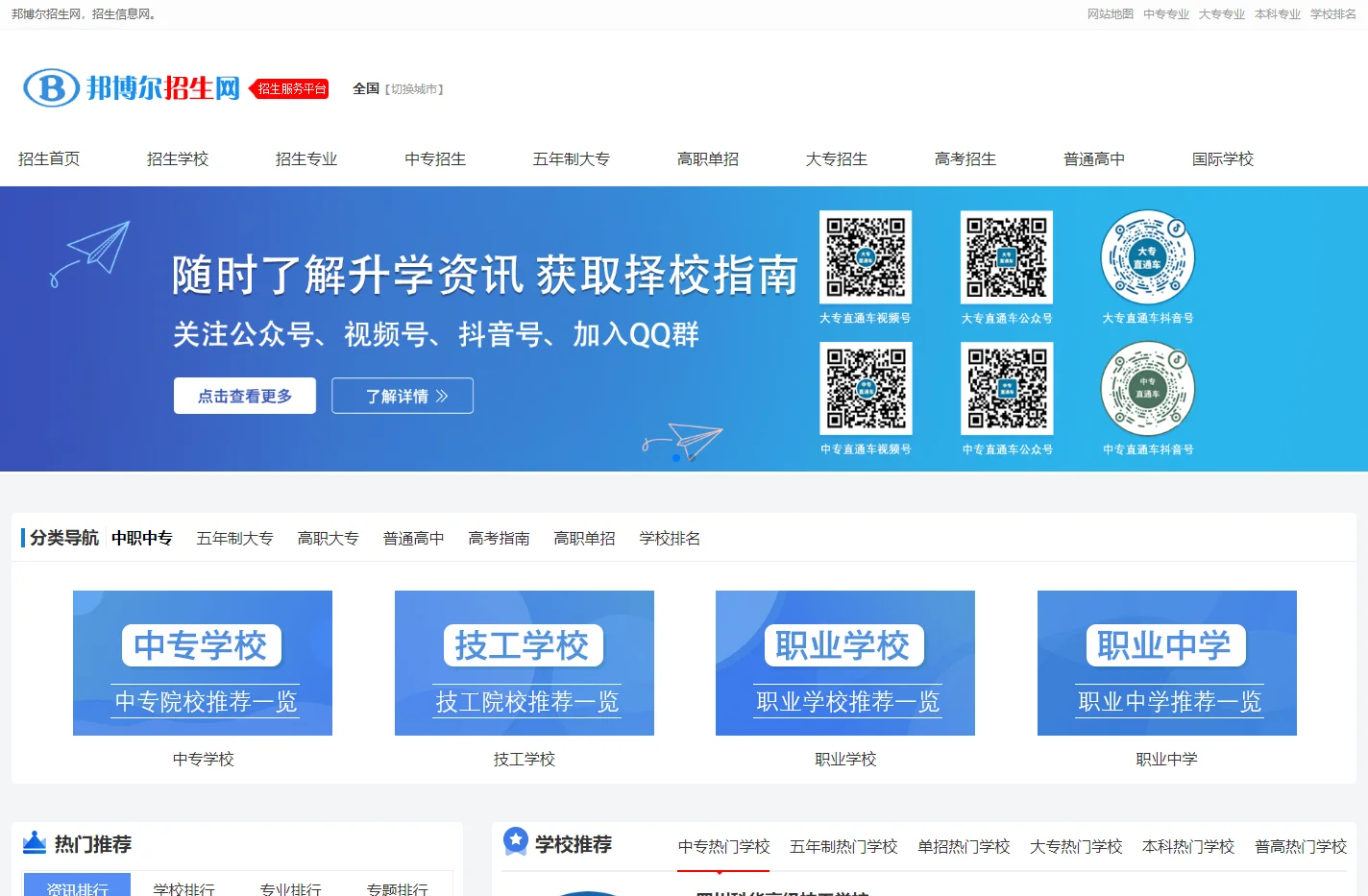Go to 招生首页 in main navigation

point(49,159)
